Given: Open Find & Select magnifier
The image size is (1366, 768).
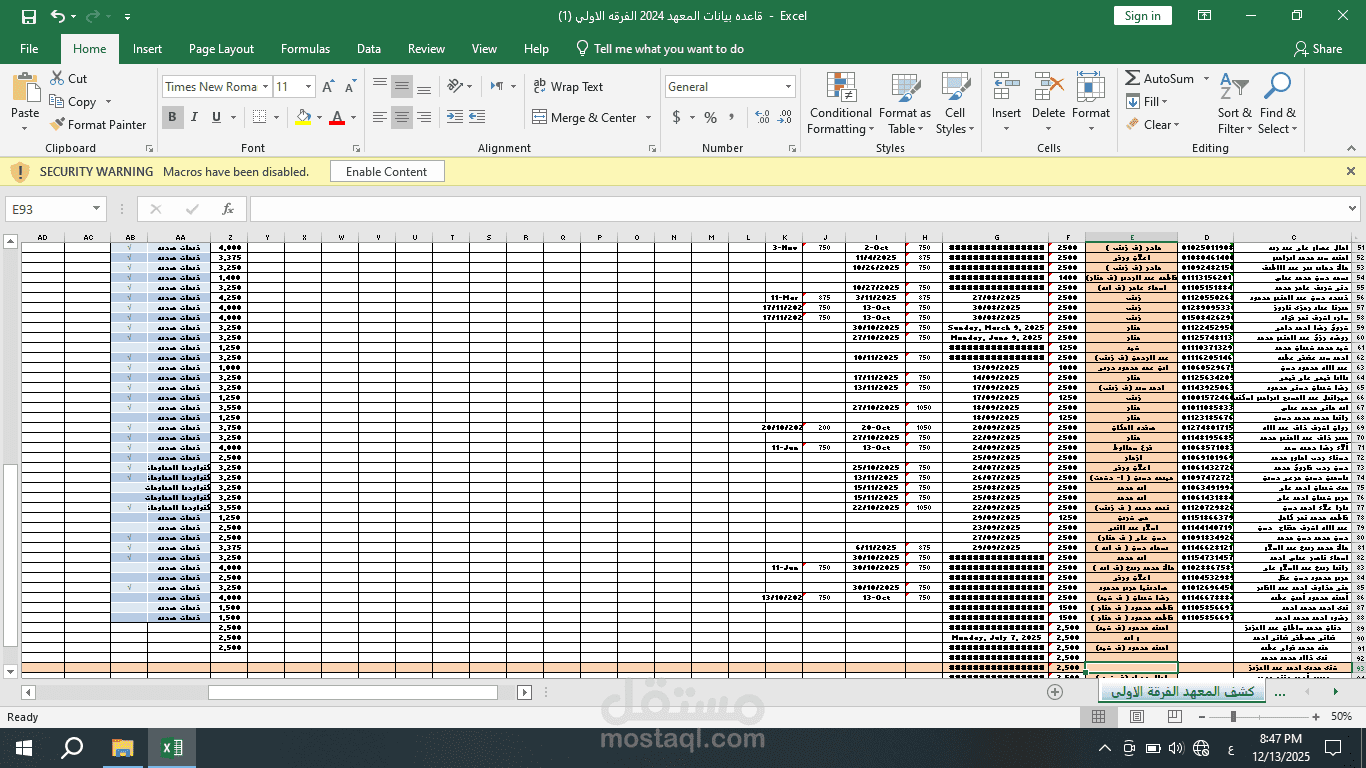Looking at the screenshot, I should coord(1277,104).
